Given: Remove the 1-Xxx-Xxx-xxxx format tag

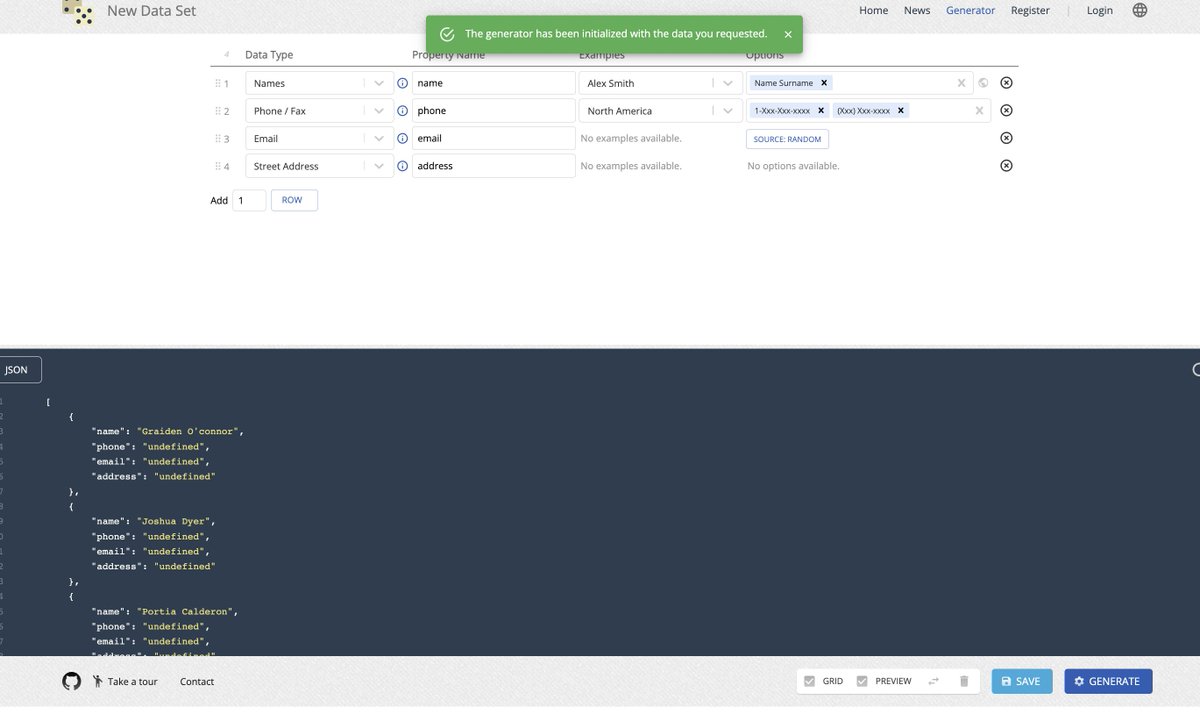Looking at the screenshot, I should 821,111.
